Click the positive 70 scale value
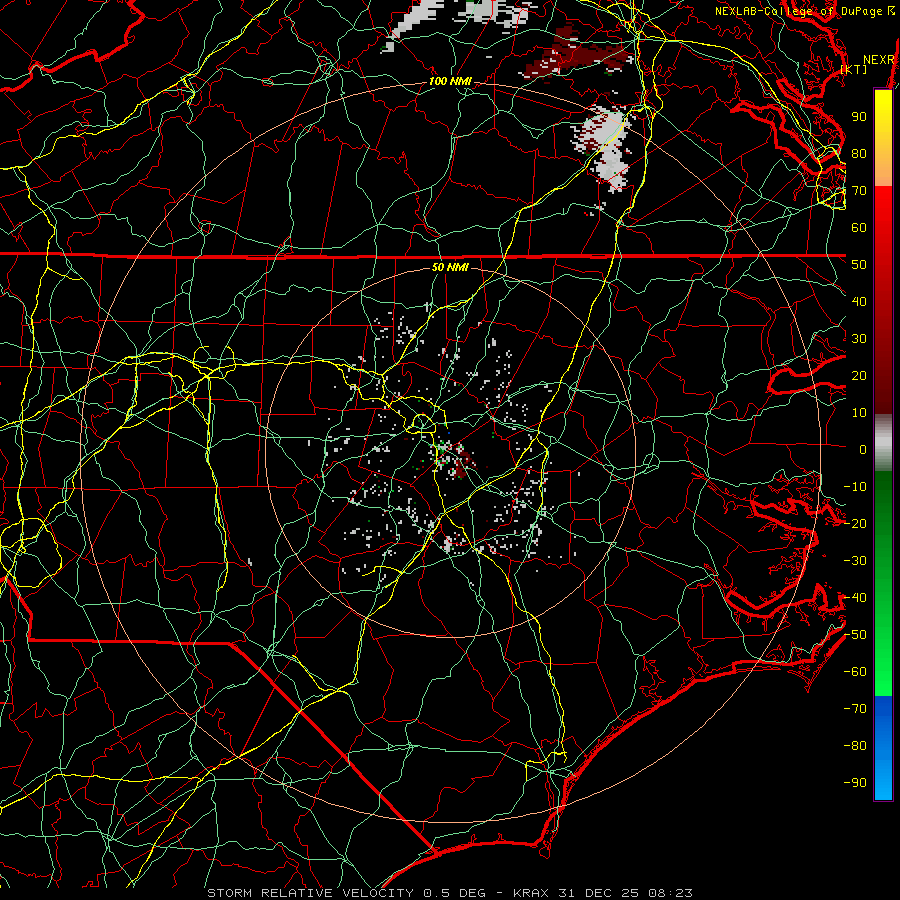Image resolution: width=900 pixels, height=900 pixels. click(x=859, y=191)
